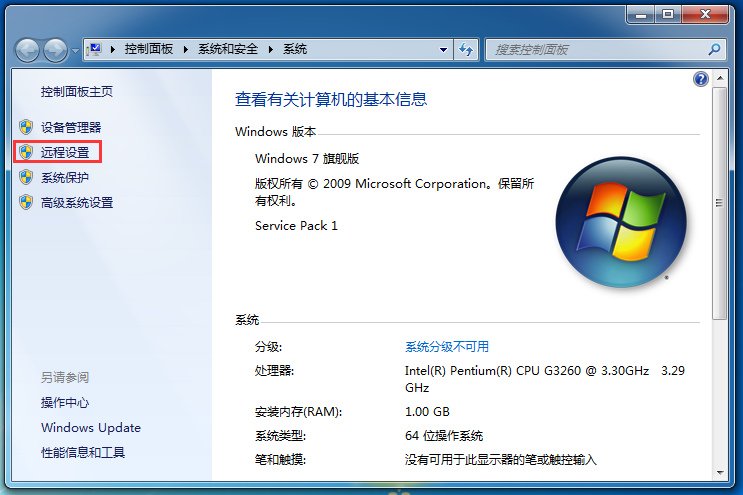Open 性能信息和工具 link
This screenshot has width=743, height=495.
[x=83, y=453]
